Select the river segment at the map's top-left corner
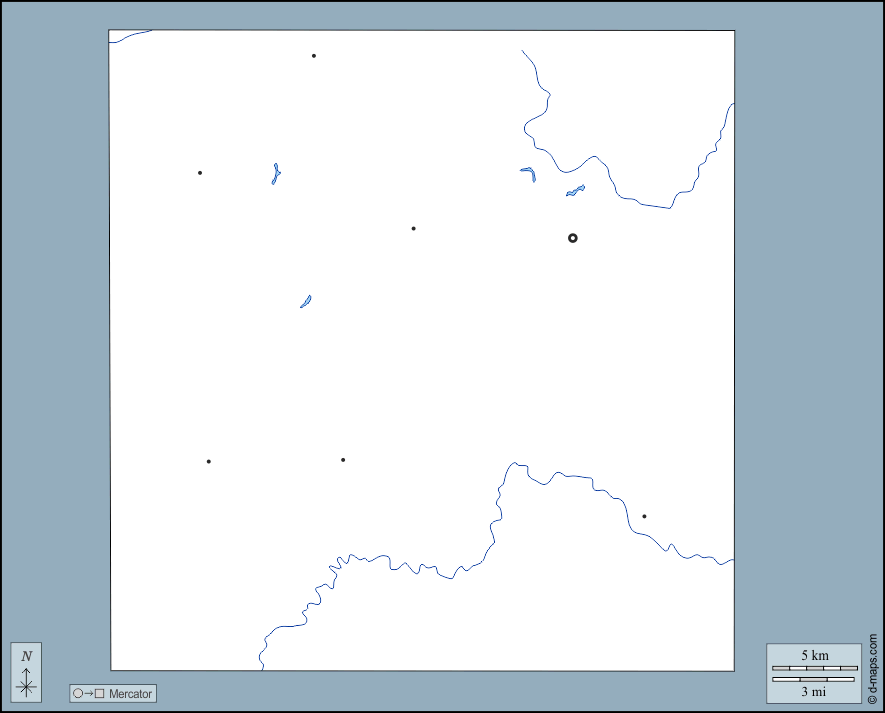Screen dimensions: 885x713 [128, 37]
